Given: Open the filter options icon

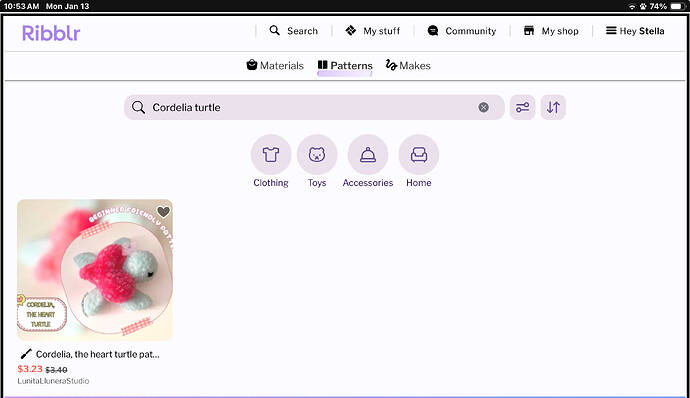Looking at the screenshot, I should coord(522,107).
